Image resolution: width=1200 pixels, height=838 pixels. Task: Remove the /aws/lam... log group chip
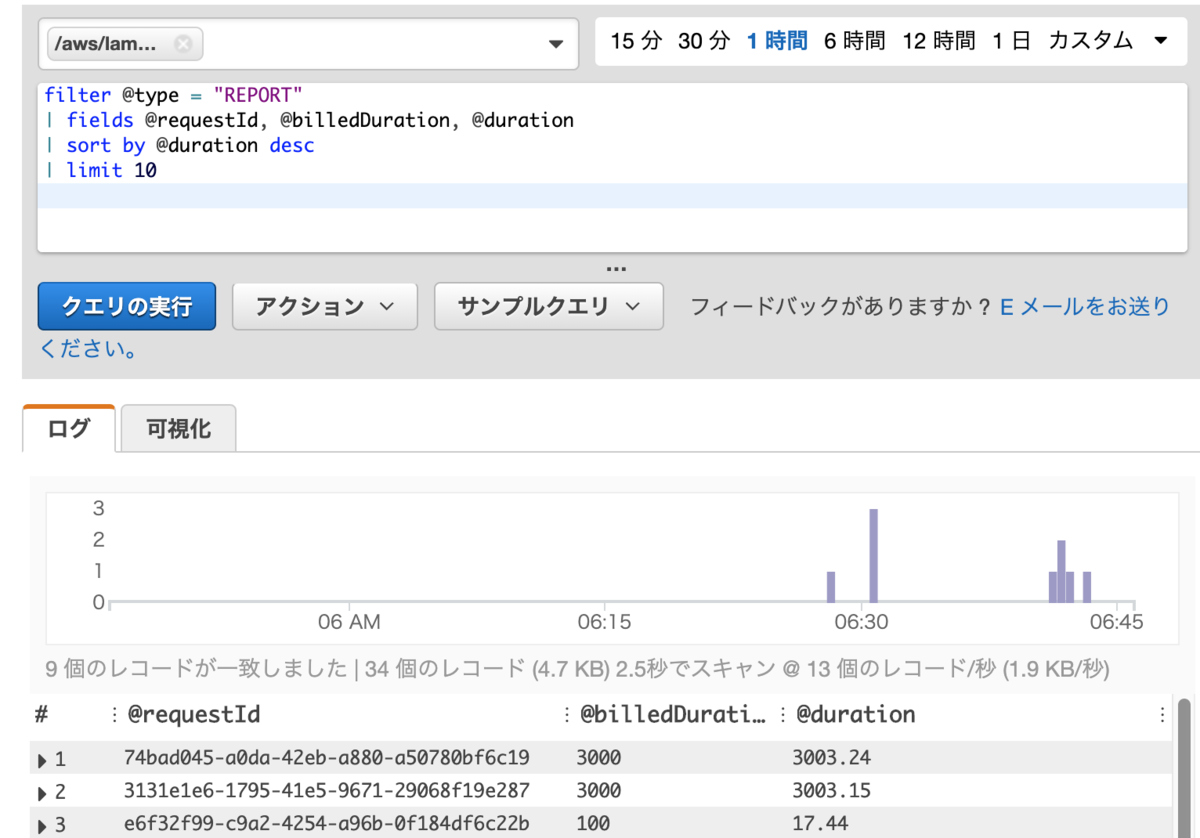click(182, 45)
